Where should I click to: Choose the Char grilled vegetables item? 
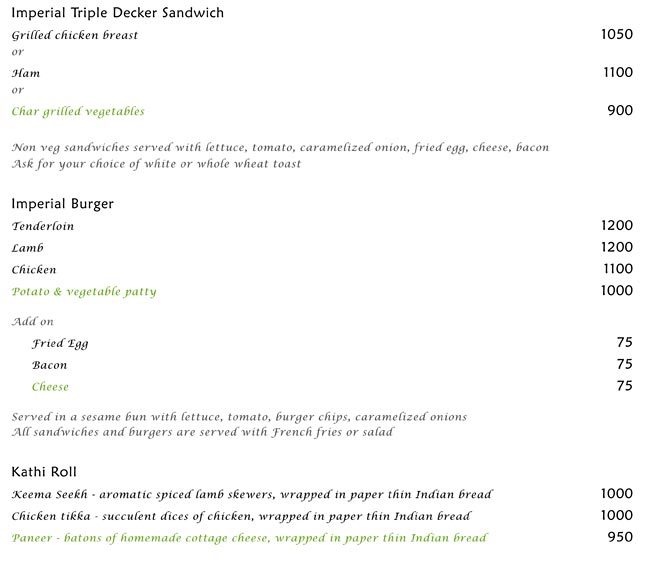[x=78, y=112]
